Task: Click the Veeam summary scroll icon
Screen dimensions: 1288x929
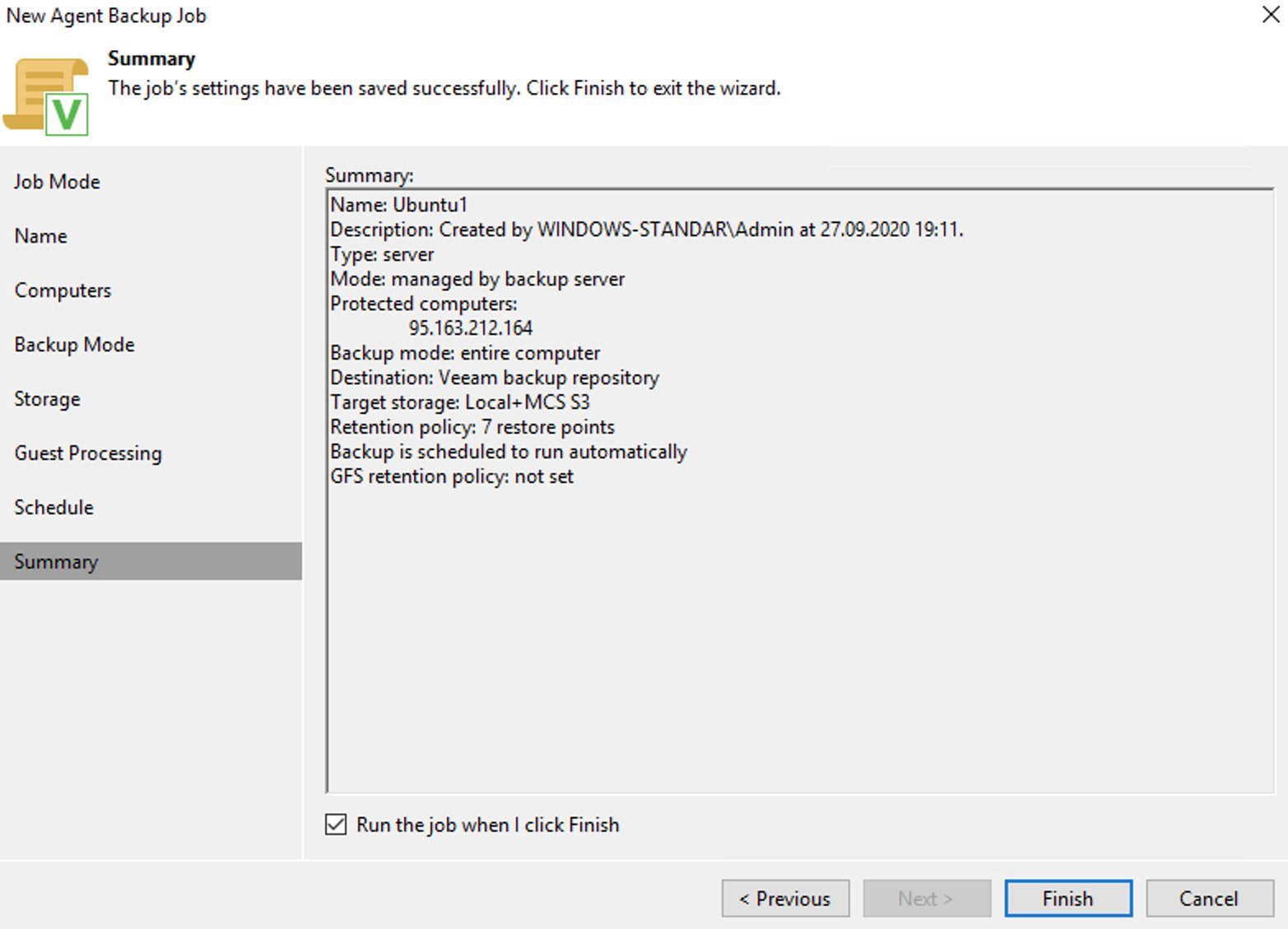Action: (46, 96)
